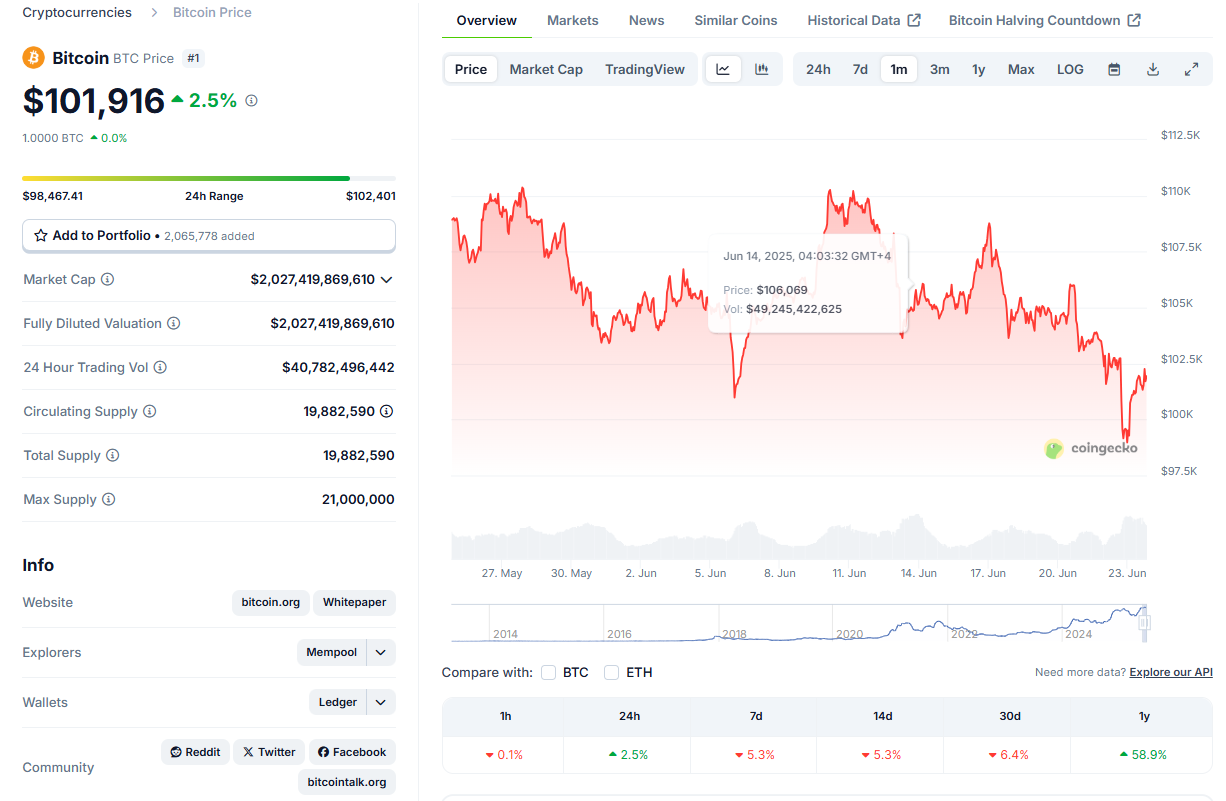Screen dimensions: 1226x801
Task: Download chart data icon
Action: 1152,69
